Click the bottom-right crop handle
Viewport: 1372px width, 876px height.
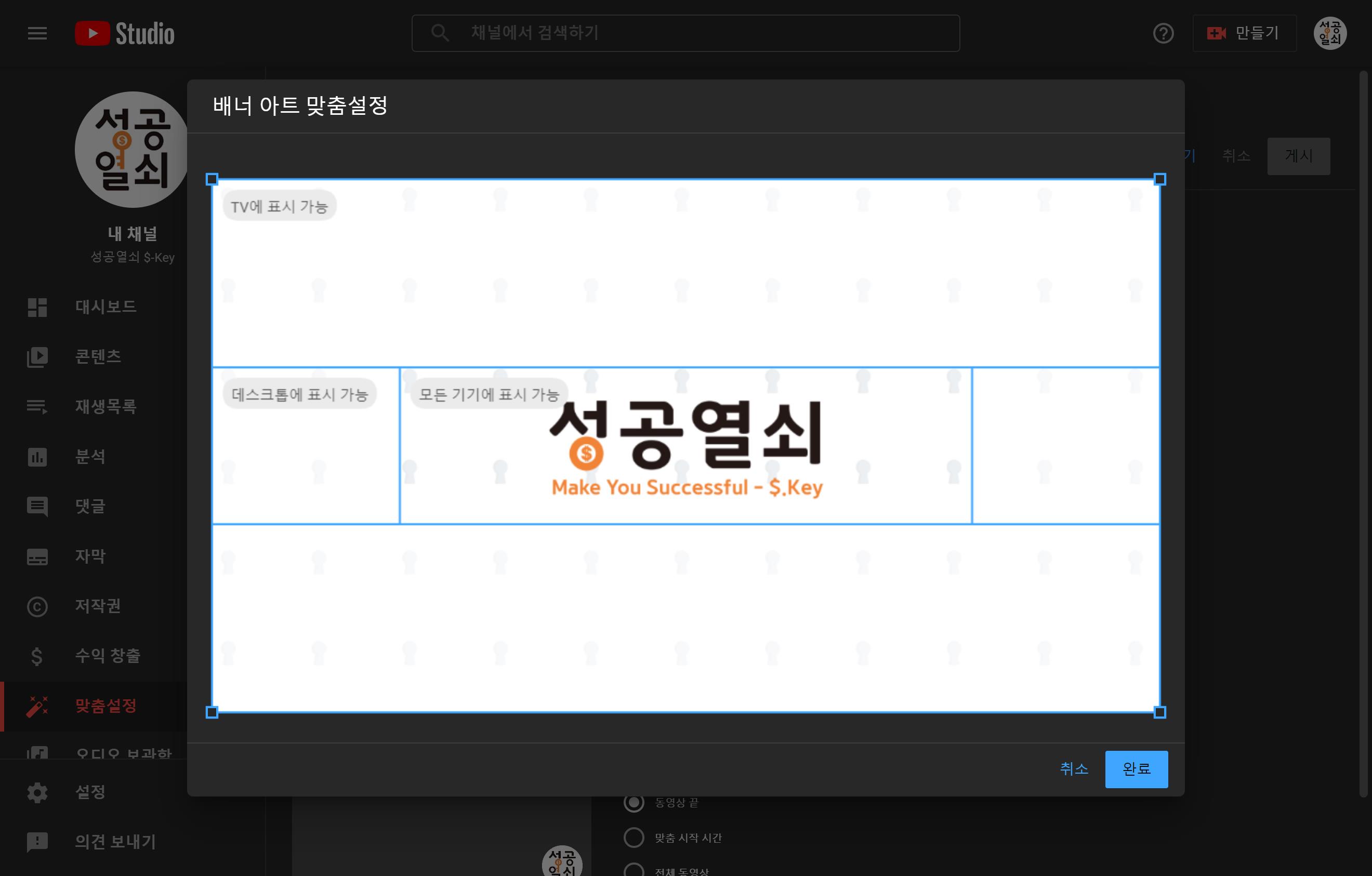click(x=1159, y=712)
